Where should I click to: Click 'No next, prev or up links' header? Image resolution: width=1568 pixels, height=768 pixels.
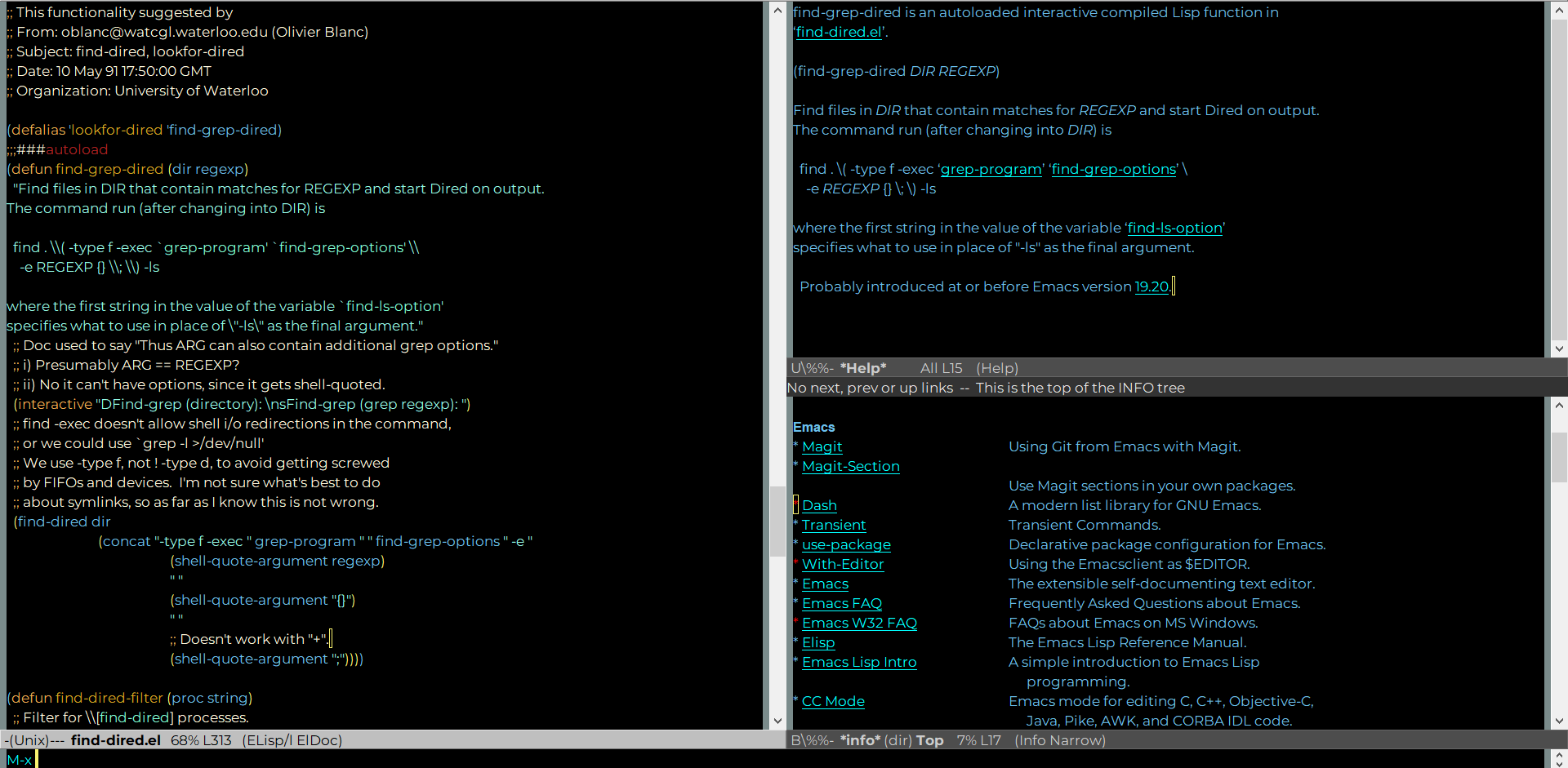click(870, 388)
